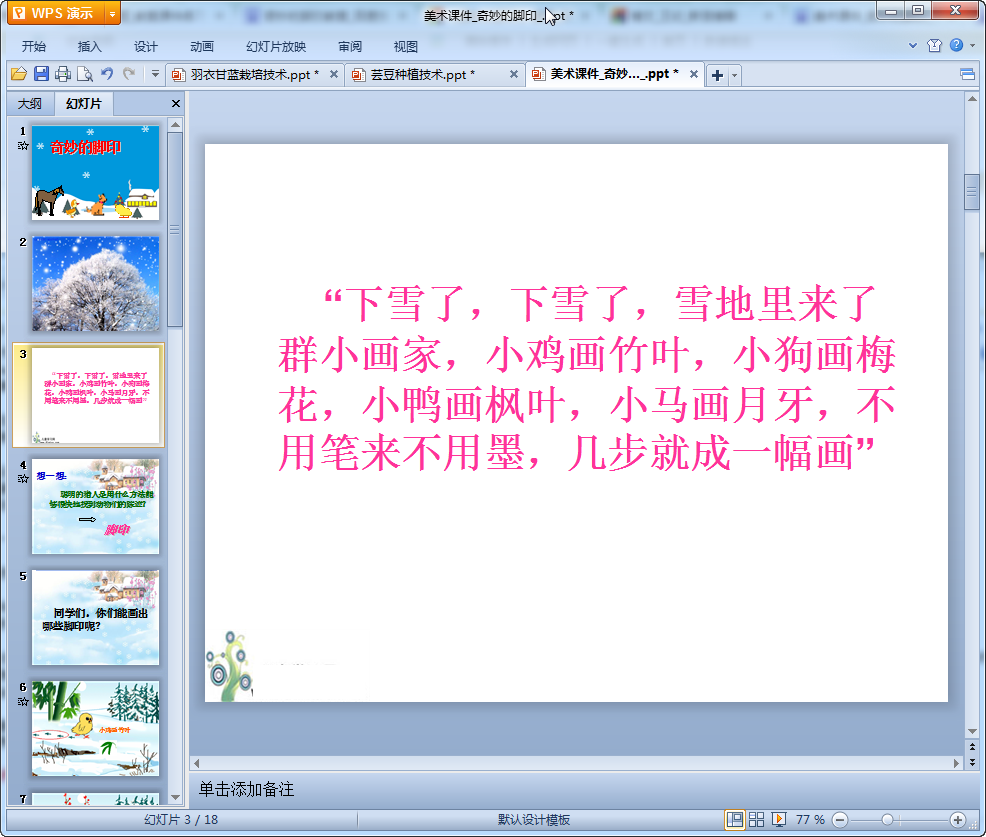The image size is (986, 837).
Task: Select slide 4 thumbnail 想一想
Action: [96, 506]
